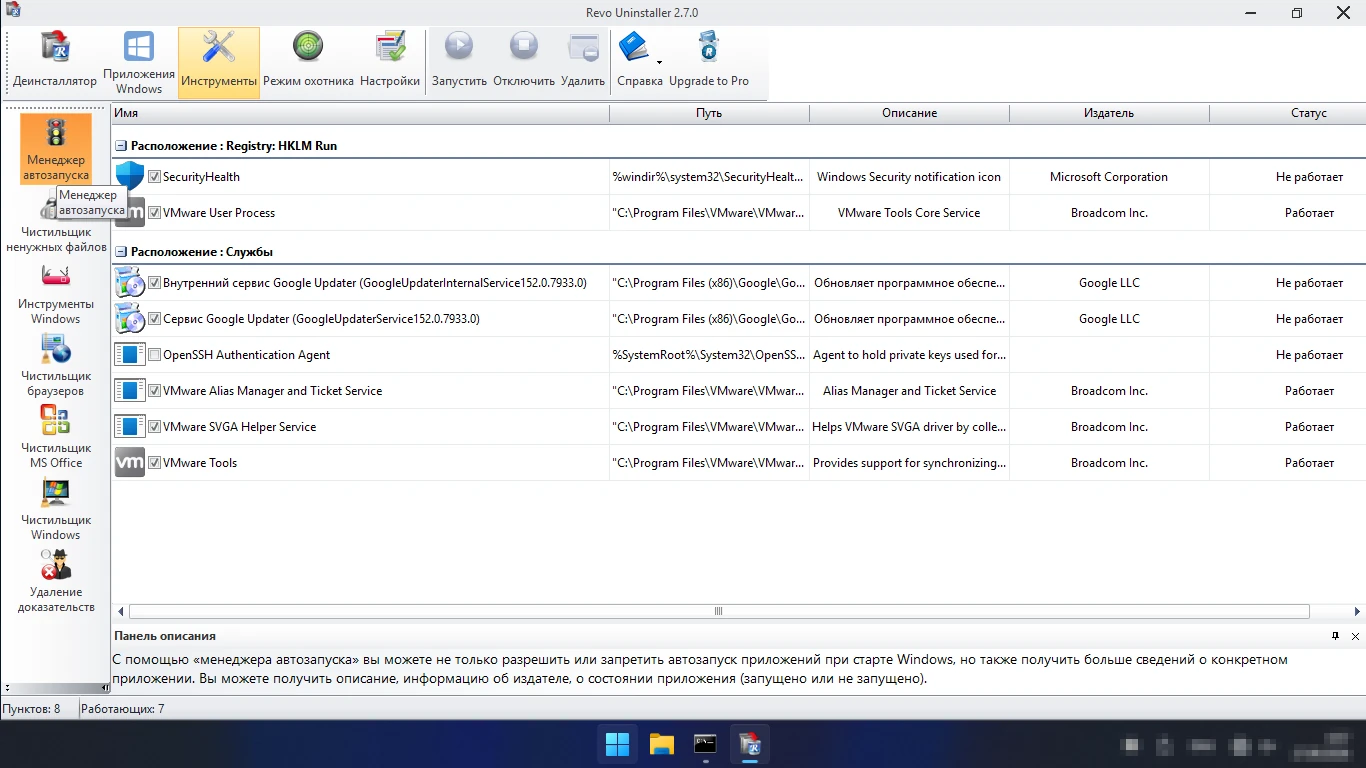Image resolution: width=1366 pixels, height=768 pixels.
Task: Uncheck VMware SVGA Helper Service checkbox
Action: click(x=155, y=427)
